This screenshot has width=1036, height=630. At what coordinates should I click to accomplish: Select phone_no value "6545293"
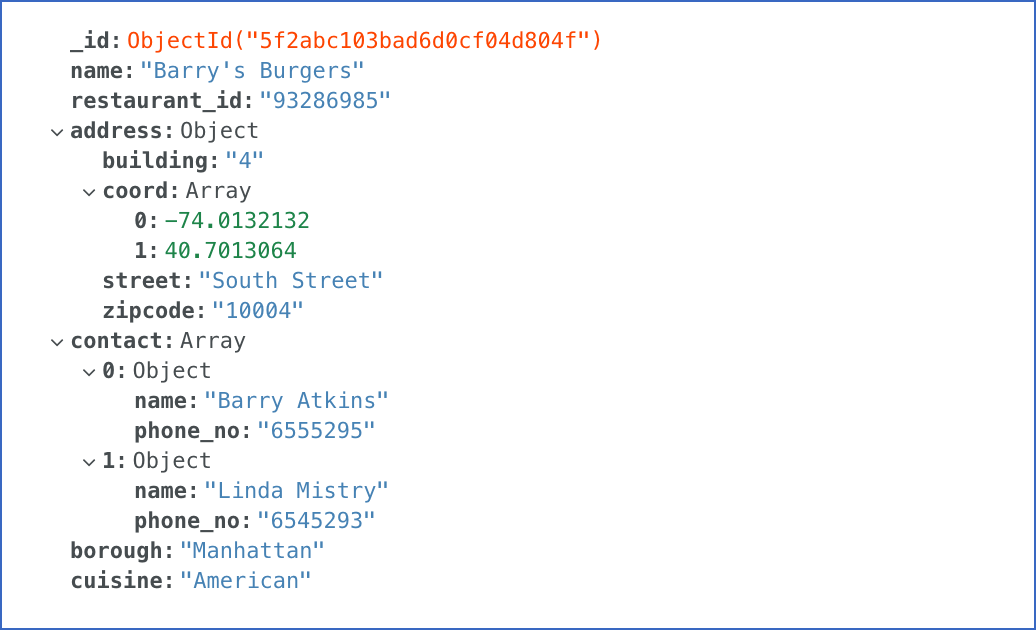[316, 520]
